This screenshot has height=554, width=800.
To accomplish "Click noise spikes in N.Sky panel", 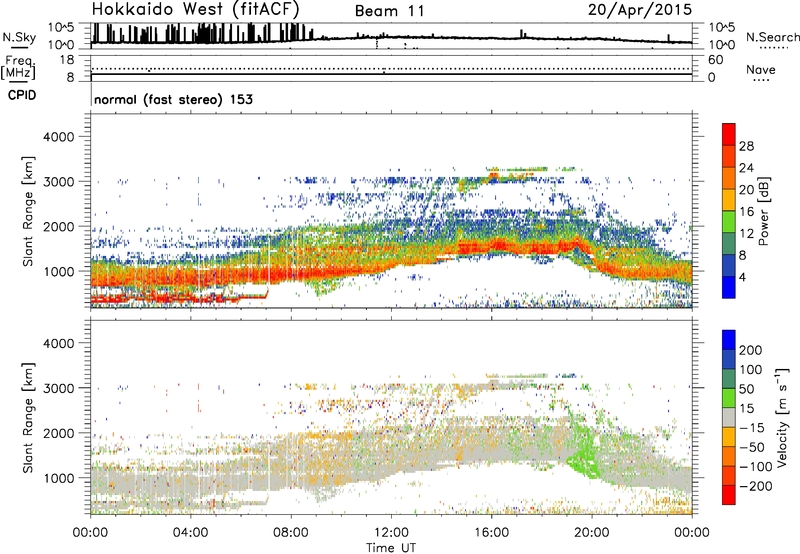I will (202, 33).
